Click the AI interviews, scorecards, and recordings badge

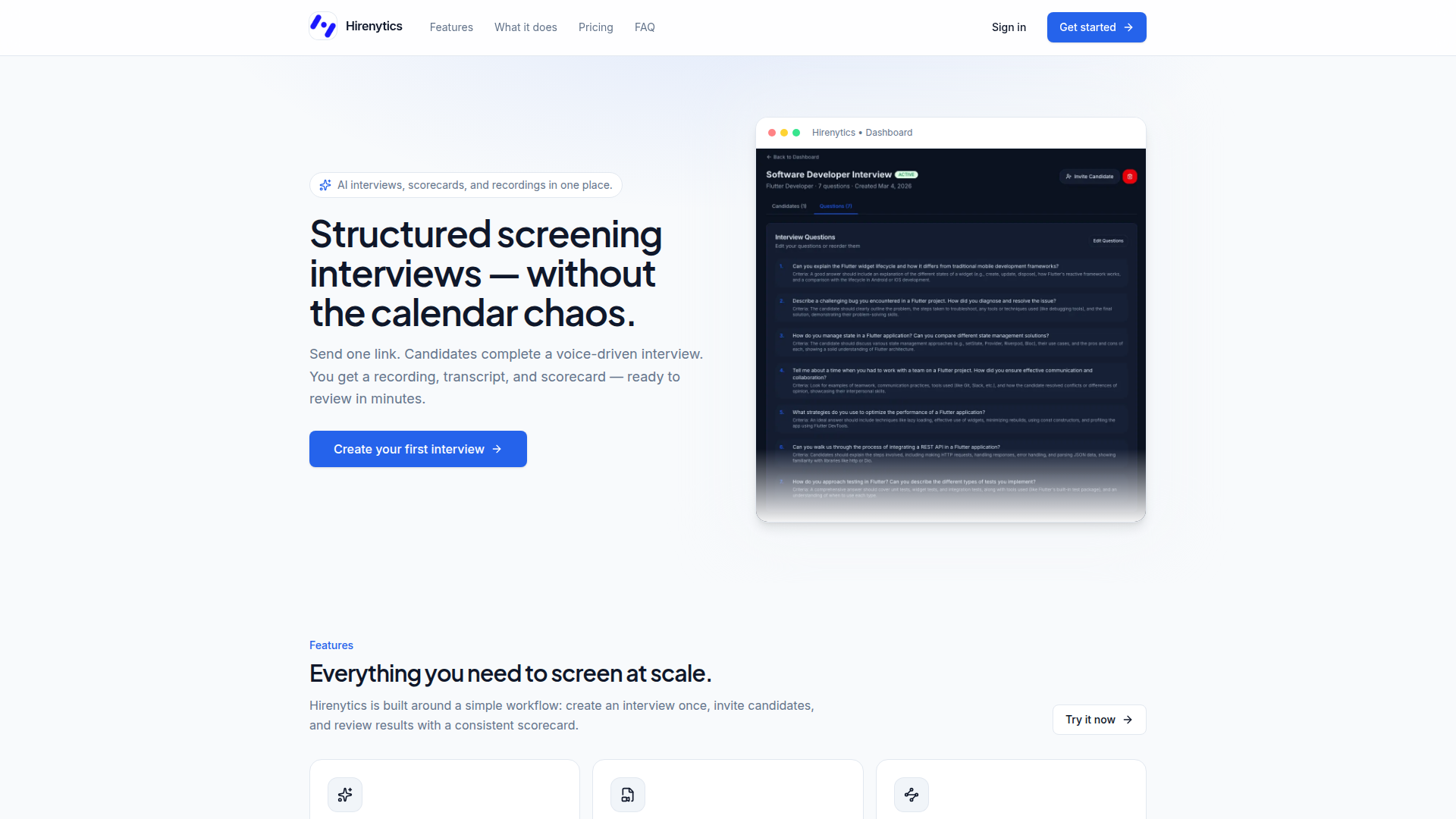click(466, 185)
